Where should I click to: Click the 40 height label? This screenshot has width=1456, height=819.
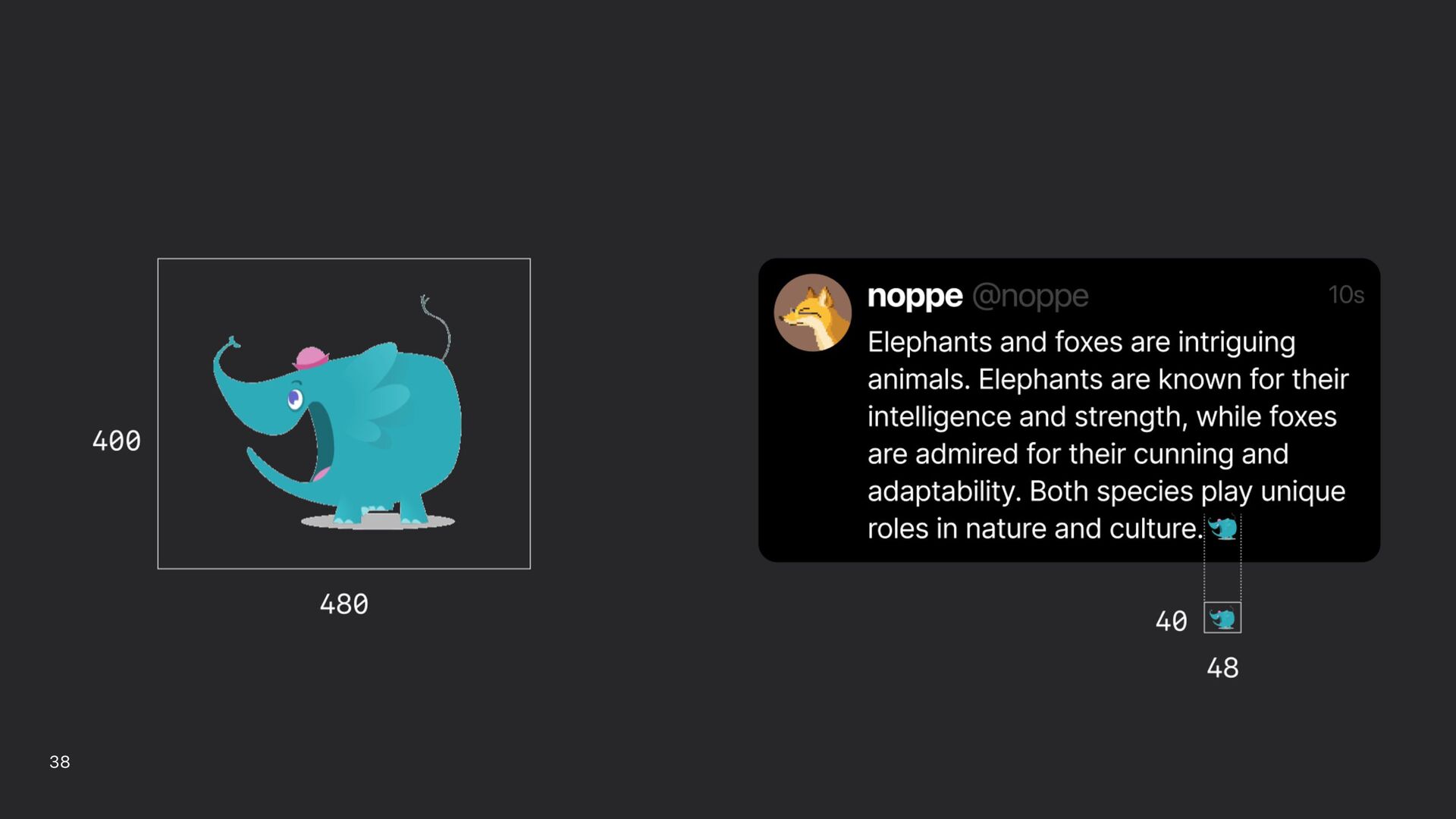1171,621
